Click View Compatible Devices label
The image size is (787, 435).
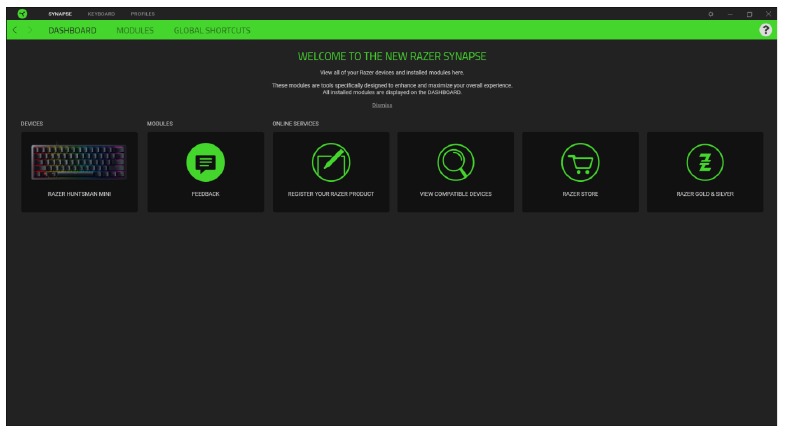pos(456,194)
